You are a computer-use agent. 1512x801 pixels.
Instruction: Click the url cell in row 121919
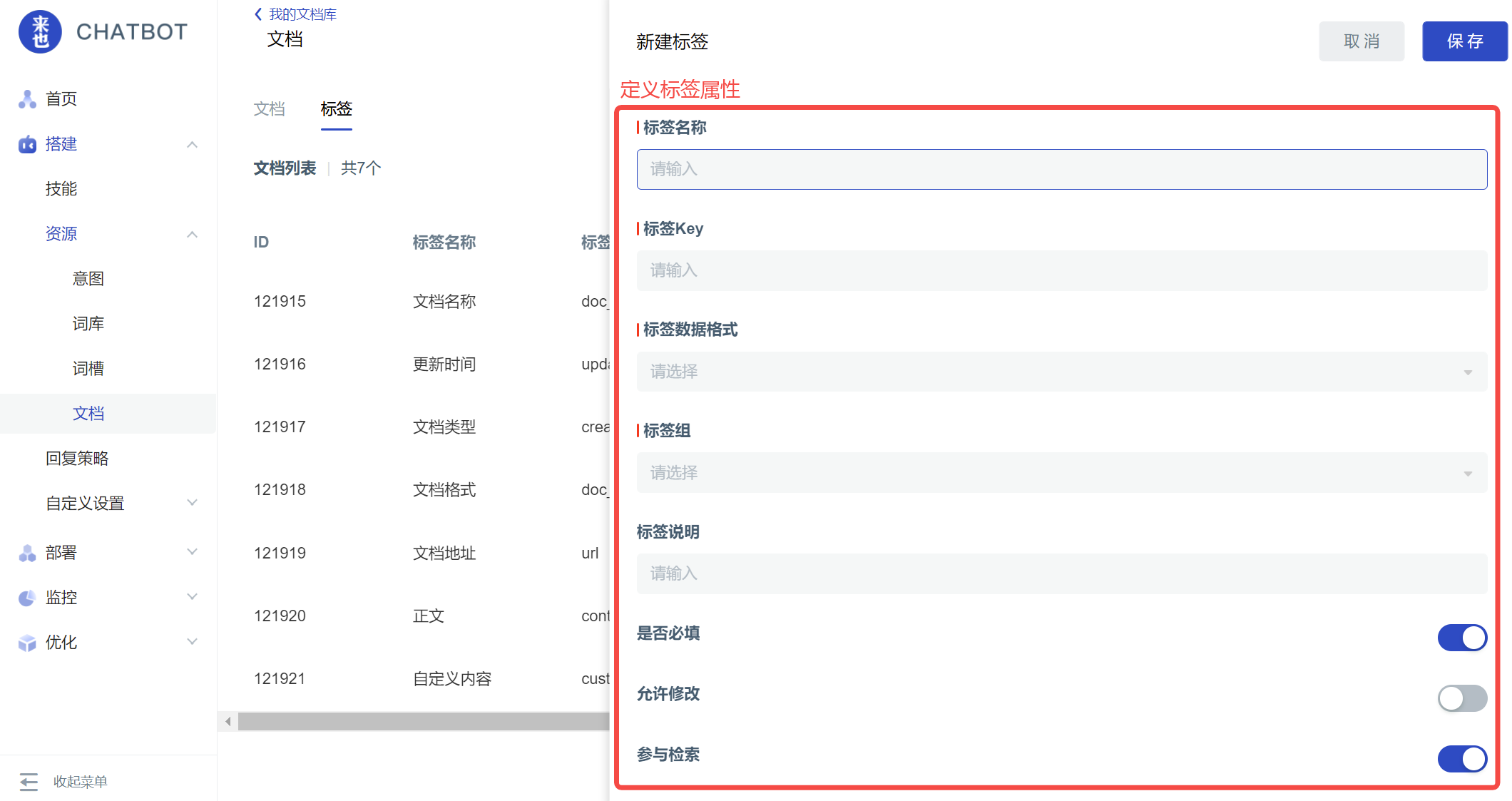(x=590, y=553)
